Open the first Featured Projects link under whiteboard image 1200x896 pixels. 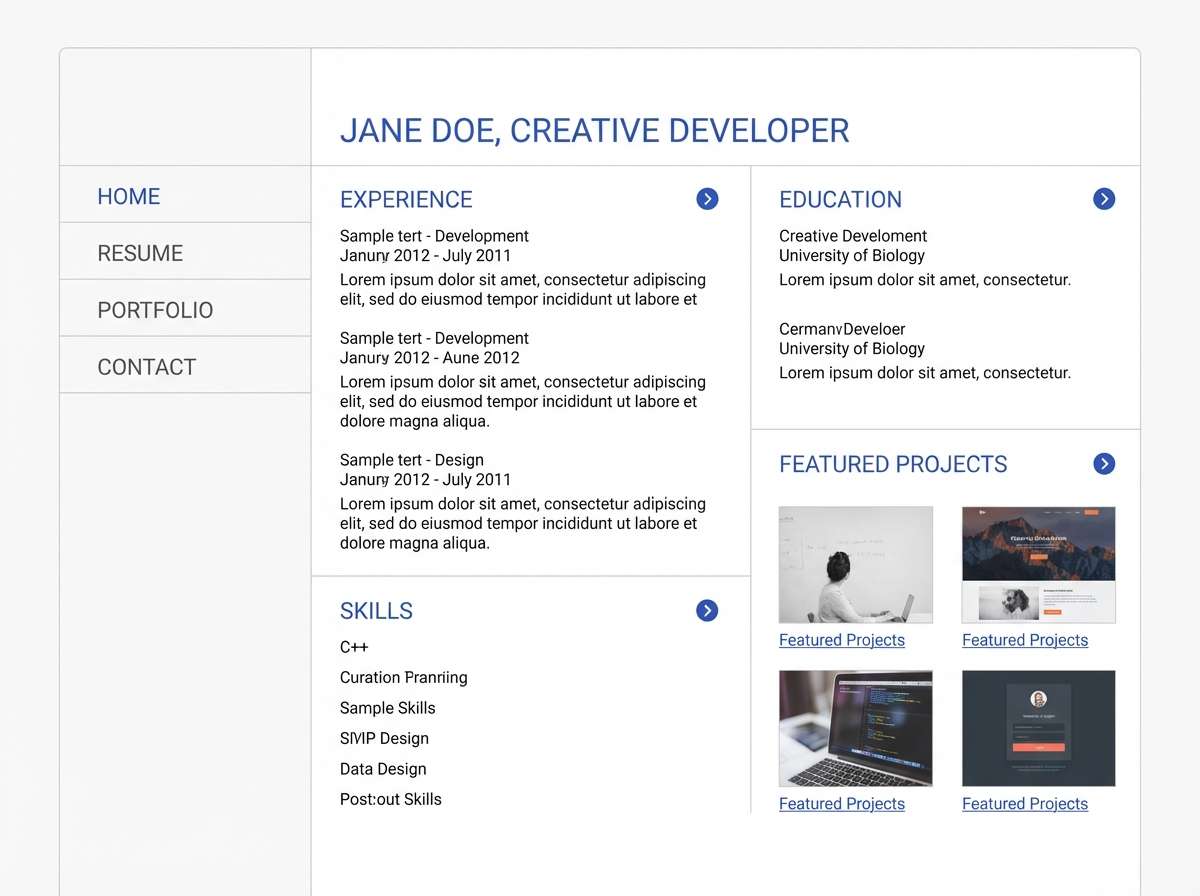coord(841,640)
